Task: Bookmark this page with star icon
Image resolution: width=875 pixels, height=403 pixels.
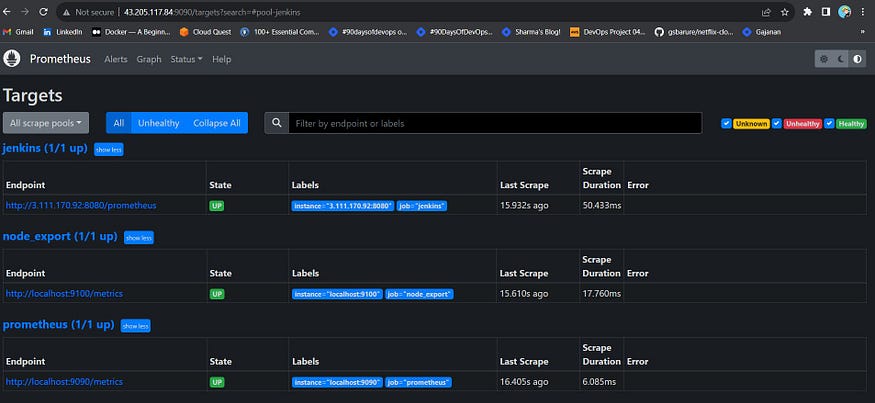Action: (785, 12)
